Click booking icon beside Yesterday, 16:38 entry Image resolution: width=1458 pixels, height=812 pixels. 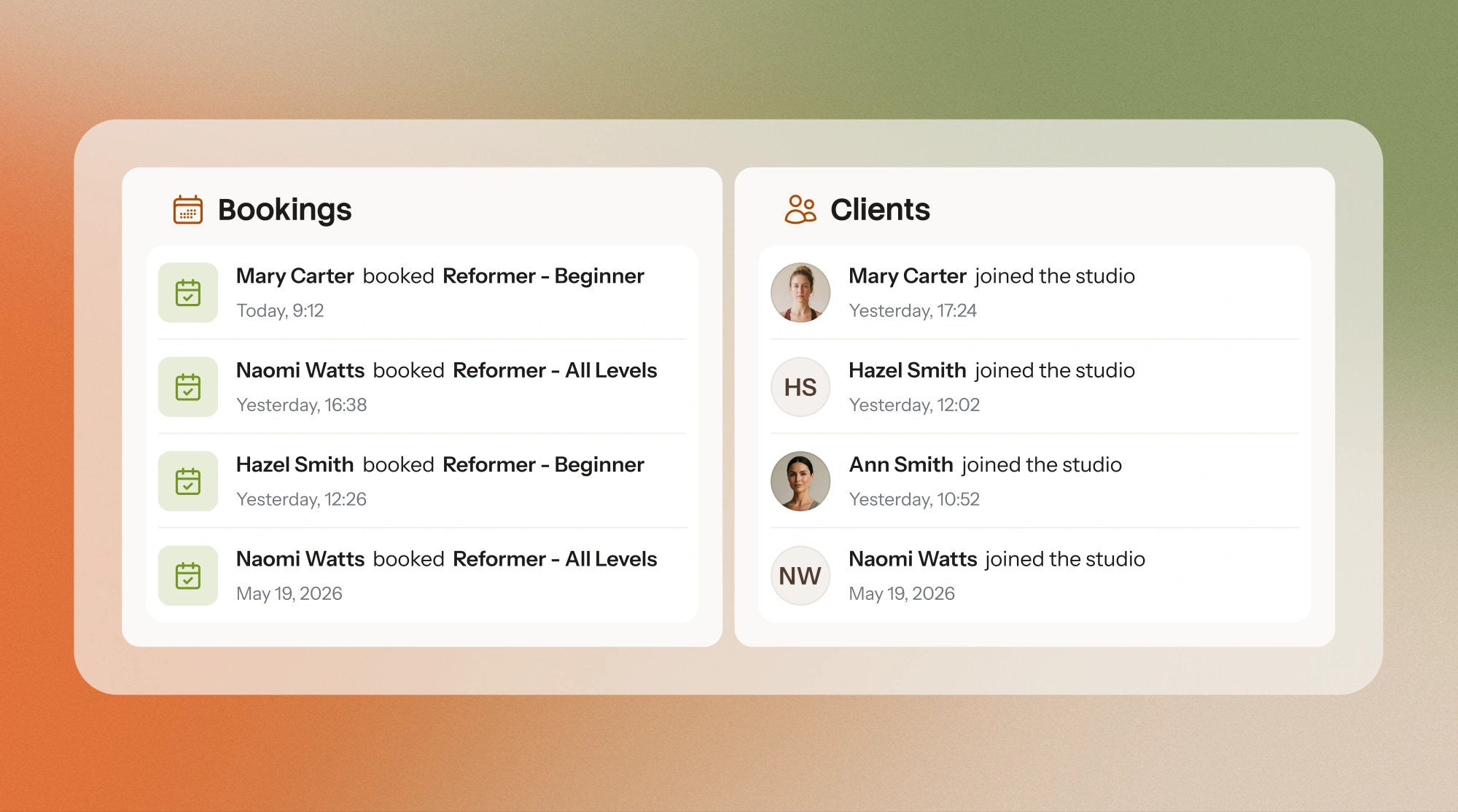pos(188,387)
